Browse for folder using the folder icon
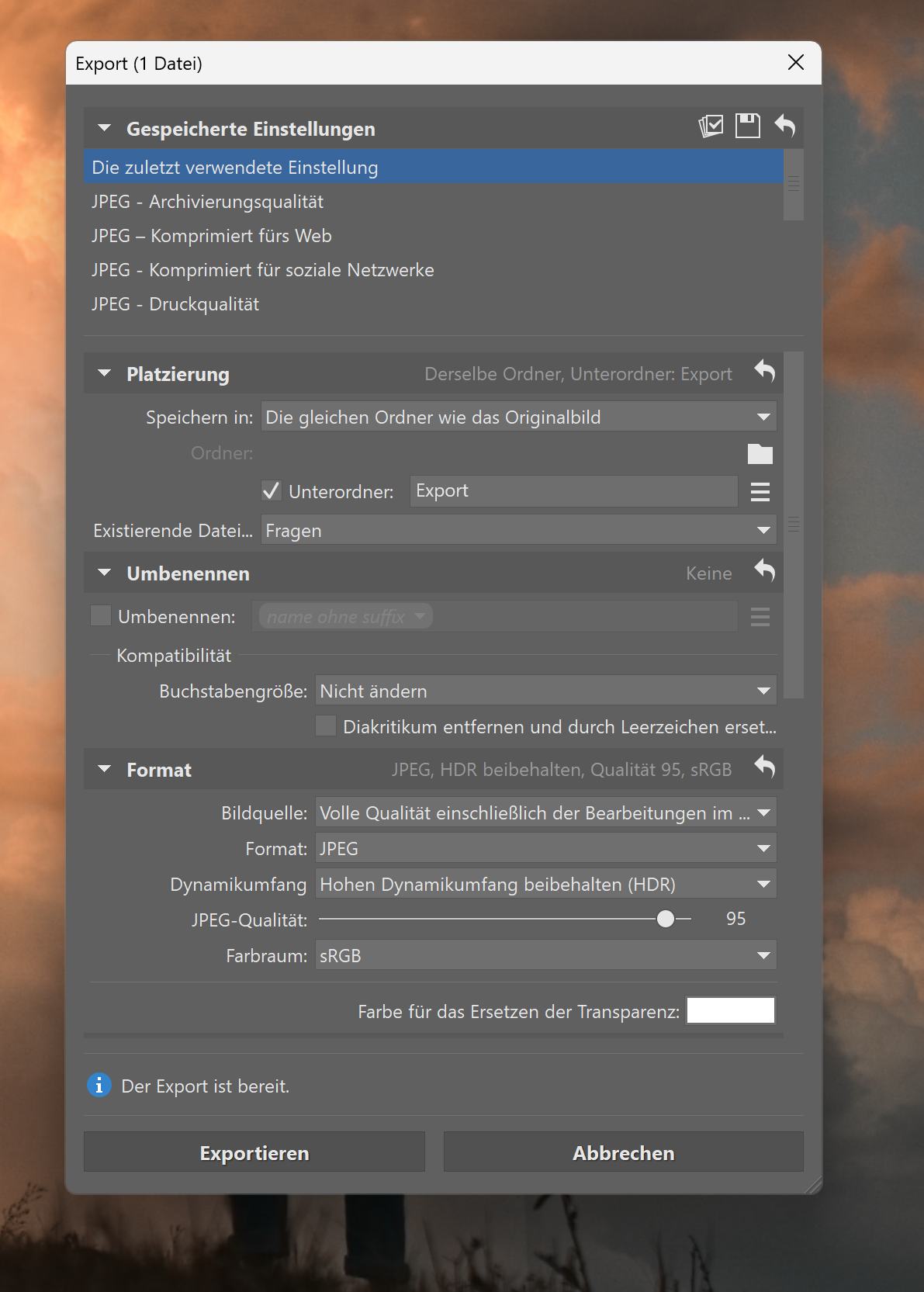Viewport: 924px width, 1292px height. (x=760, y=454)
